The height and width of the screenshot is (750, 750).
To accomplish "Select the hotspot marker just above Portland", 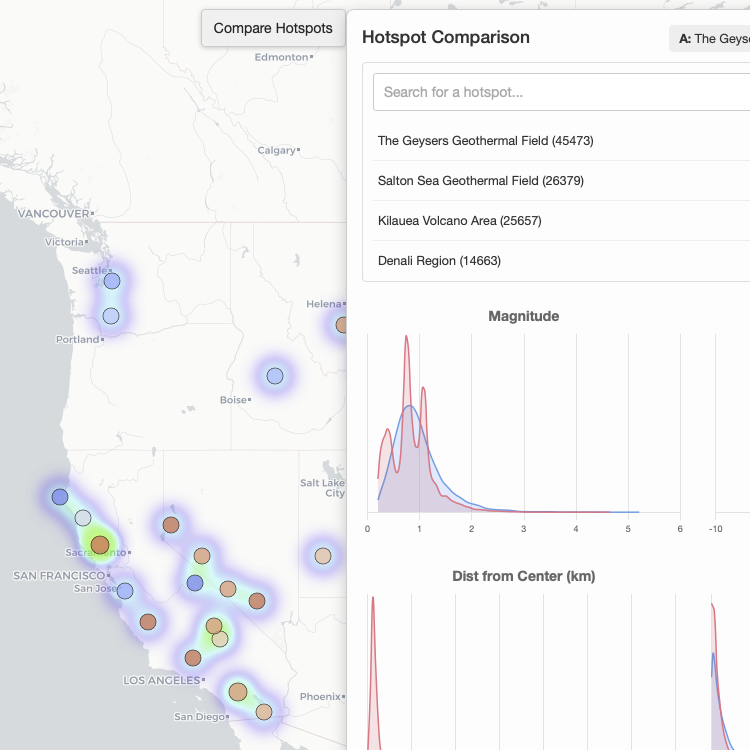I will (x=111, y=316).
